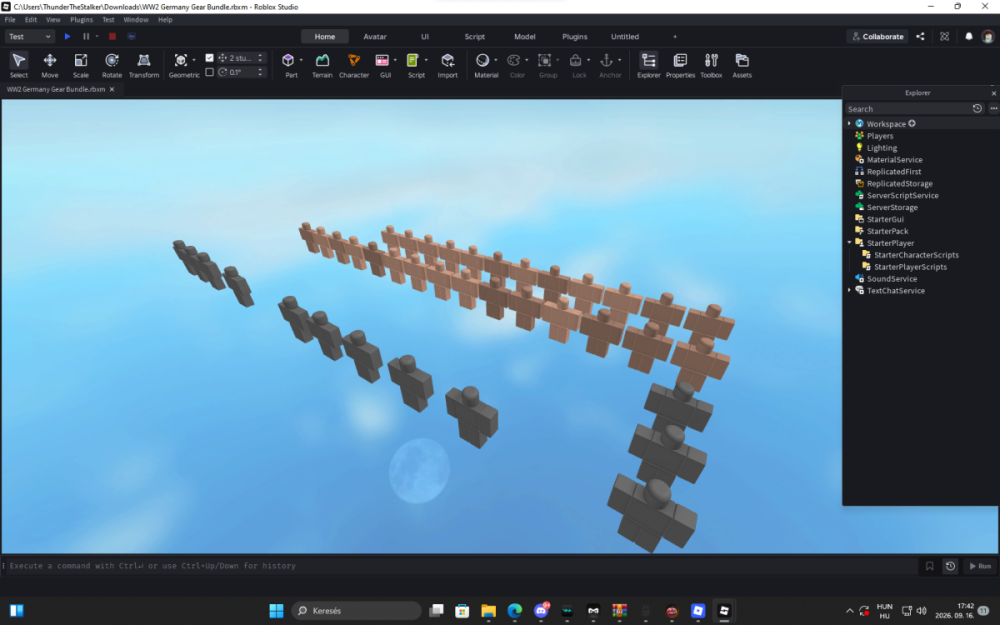Image resolution: width=1000 pixels, height=625 pixels.
Task: Open the Assets manager
Action: (742, 65)
